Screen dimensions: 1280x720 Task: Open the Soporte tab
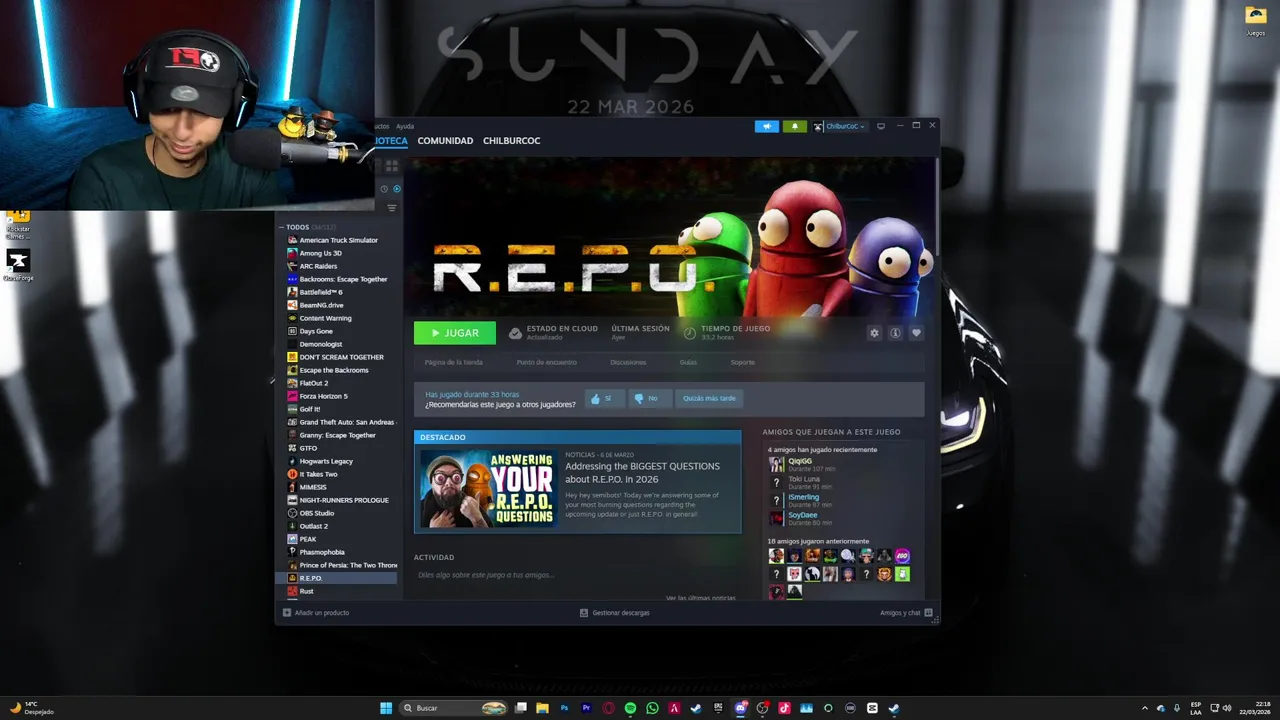[x=742, y=362]
